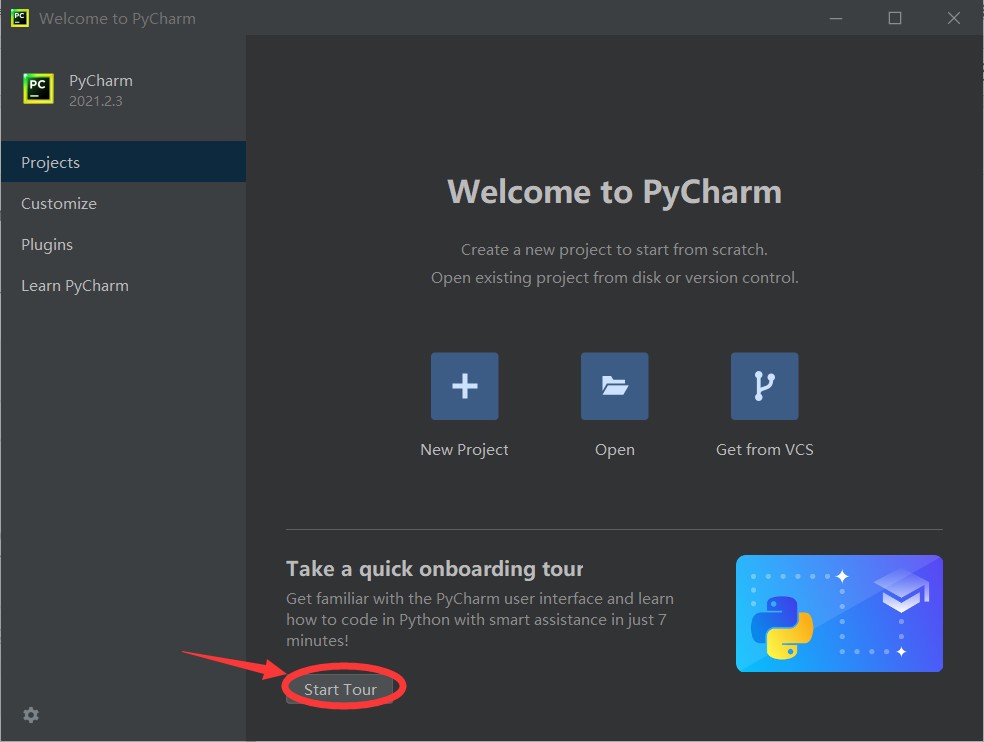The image size is (984, 742).
Task: Open the Plugins tab
Action: pos(124,244)
